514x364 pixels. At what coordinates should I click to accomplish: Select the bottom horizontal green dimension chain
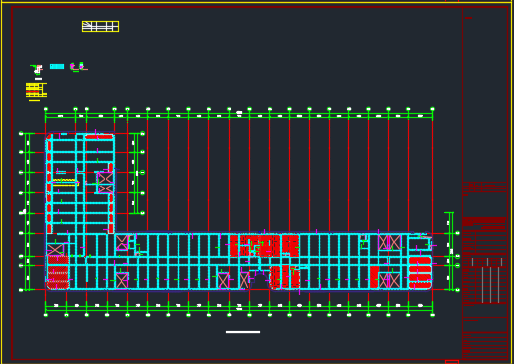[x=239, y=309]
